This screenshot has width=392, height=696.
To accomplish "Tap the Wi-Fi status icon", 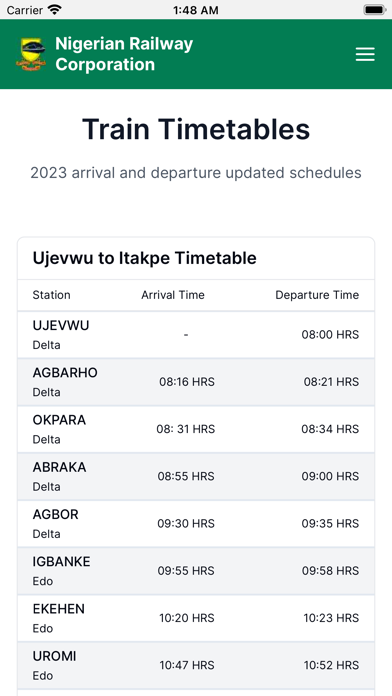I will [x=55, y=9].
